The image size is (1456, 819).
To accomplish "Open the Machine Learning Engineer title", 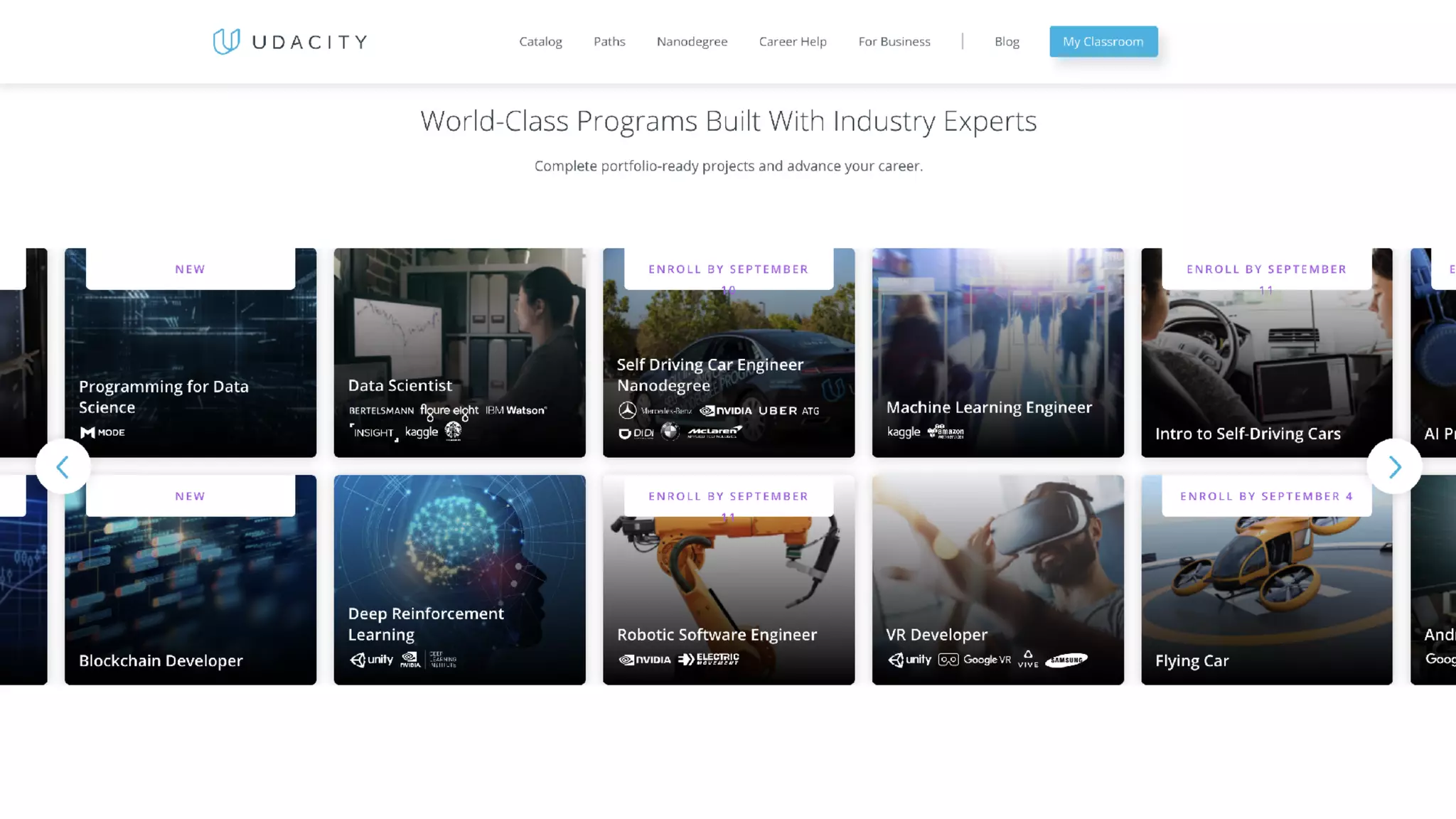I will point(989,407).
